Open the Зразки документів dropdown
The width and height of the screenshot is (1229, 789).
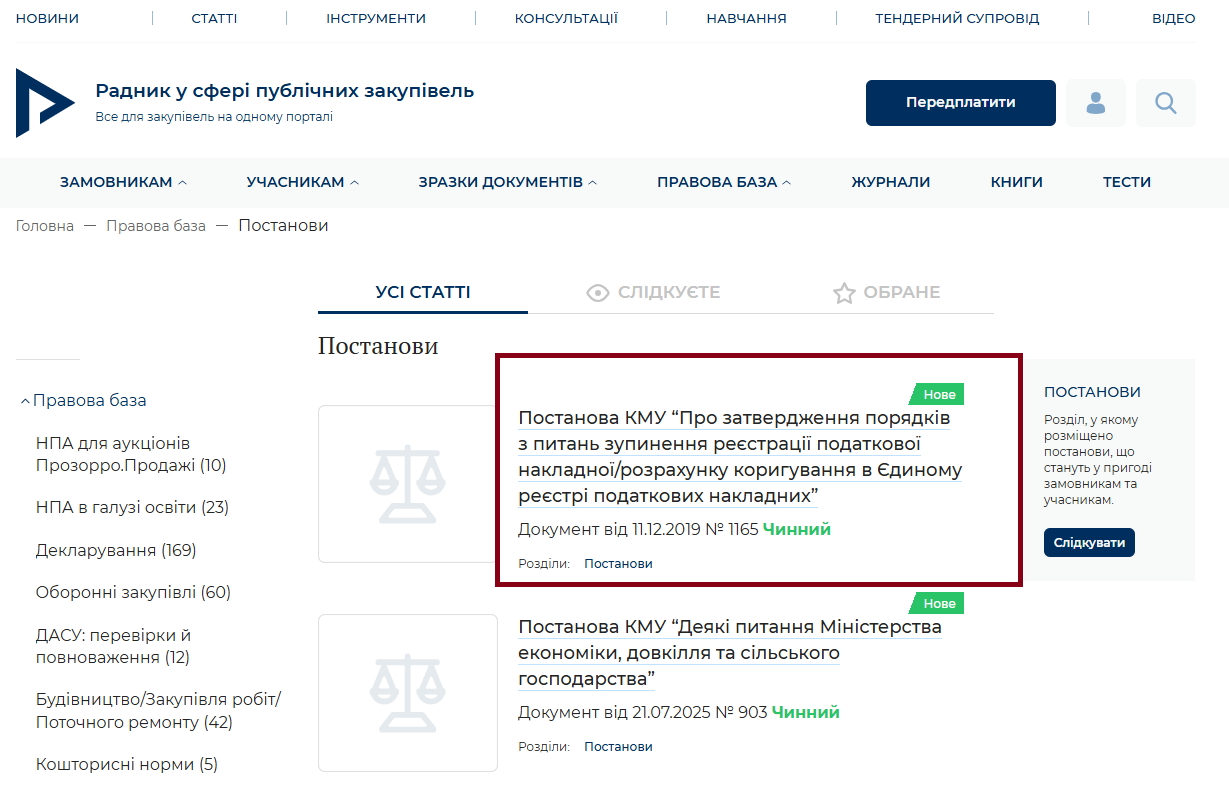(x=507, y=182)
